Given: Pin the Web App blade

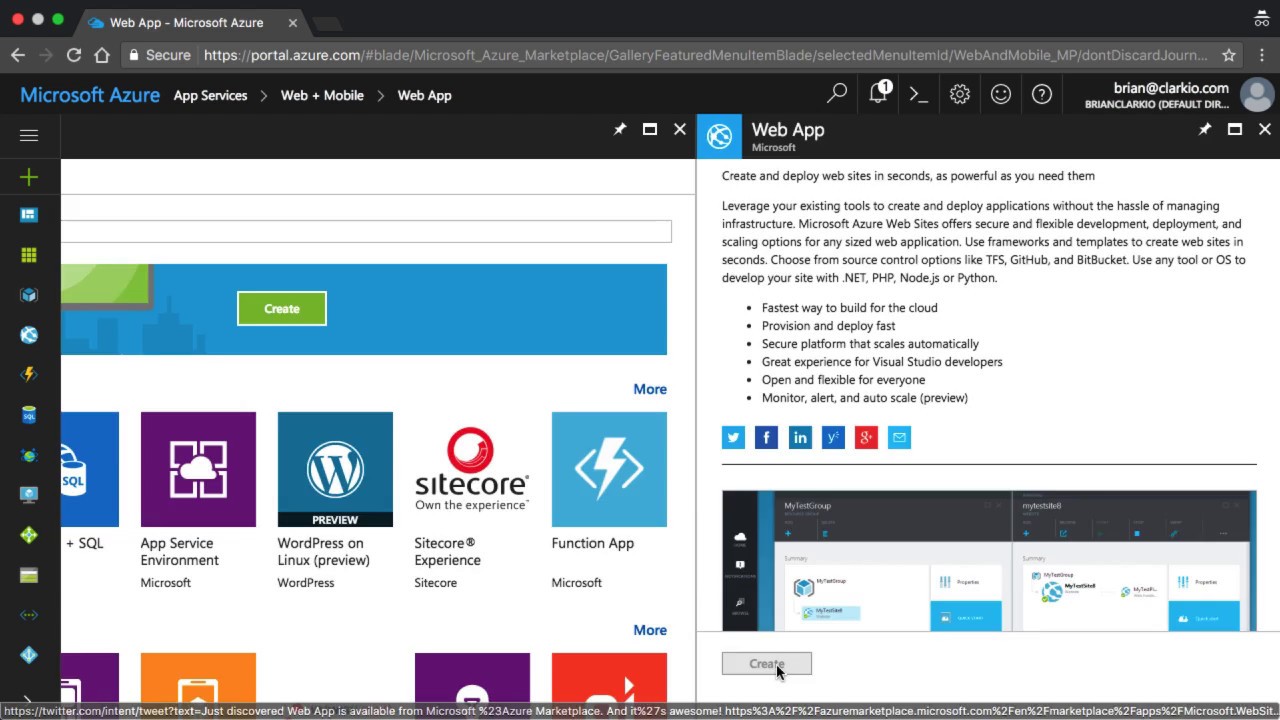Looking at the screenshot, I should click(x=1205, y=129).
